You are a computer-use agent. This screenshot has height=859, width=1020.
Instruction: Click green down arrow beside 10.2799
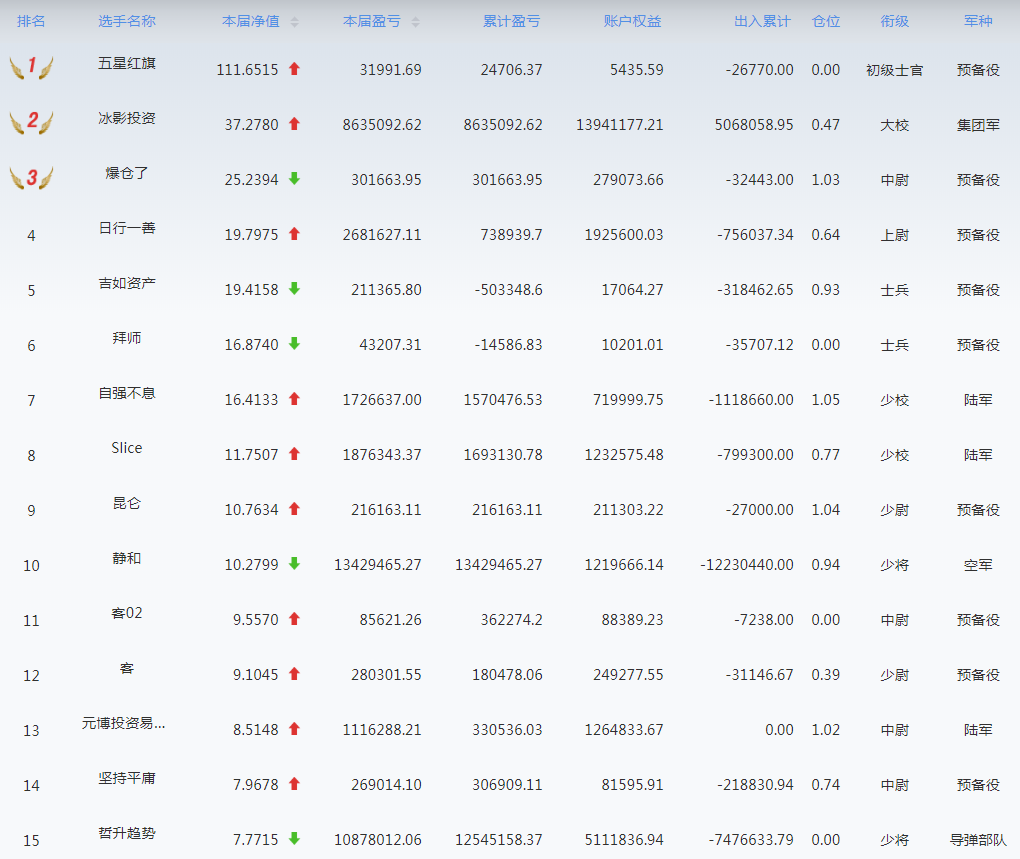point(294,564)
